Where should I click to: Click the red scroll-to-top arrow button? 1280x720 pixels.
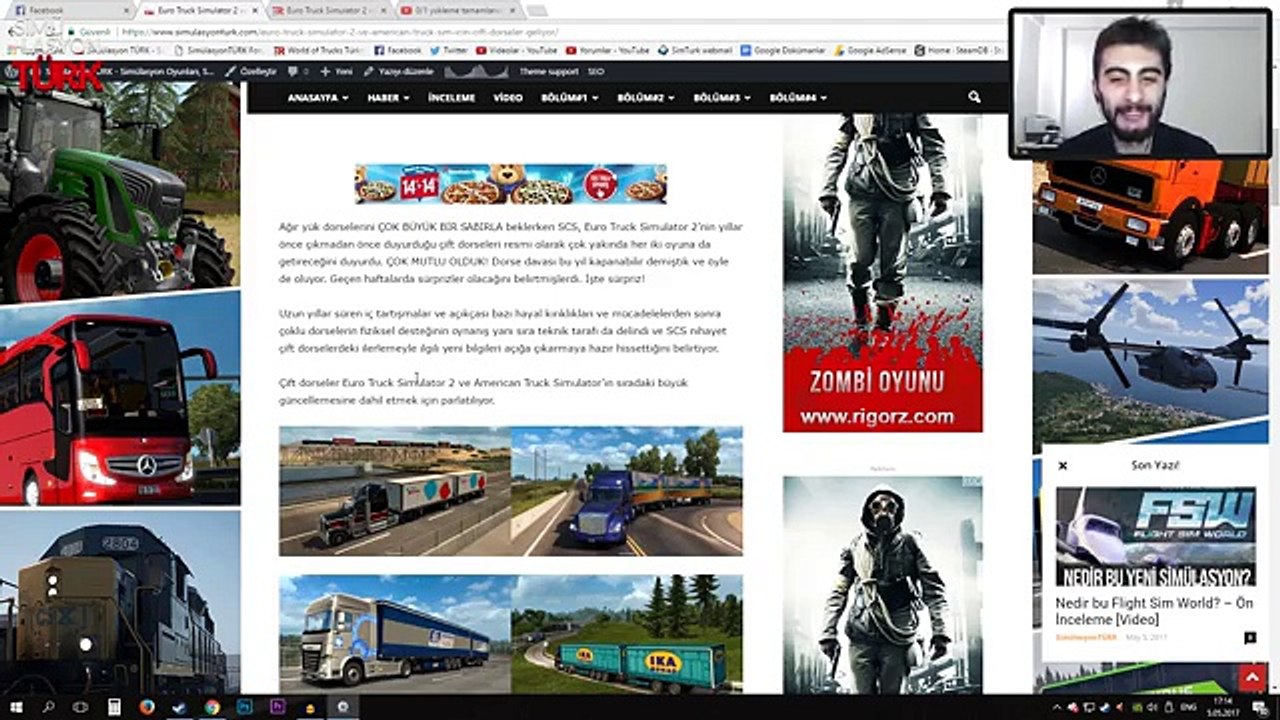(x=1251, y=679)
